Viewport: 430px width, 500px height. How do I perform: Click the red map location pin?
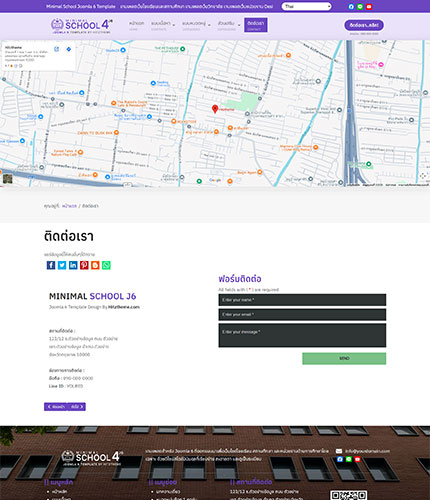tap(215, 109)
